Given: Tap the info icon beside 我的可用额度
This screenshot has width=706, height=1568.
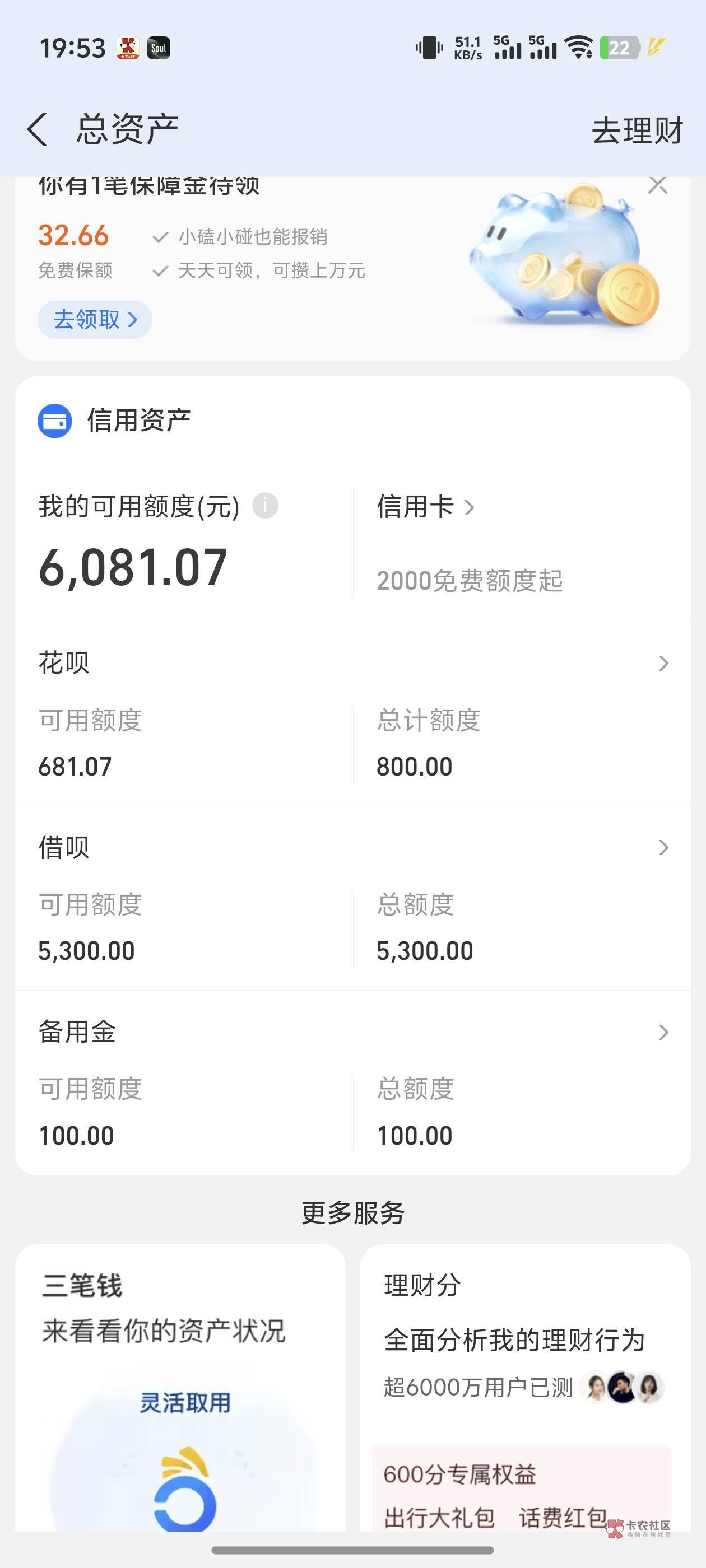Looking at the screenshot, I should click(x=266, y=505).
